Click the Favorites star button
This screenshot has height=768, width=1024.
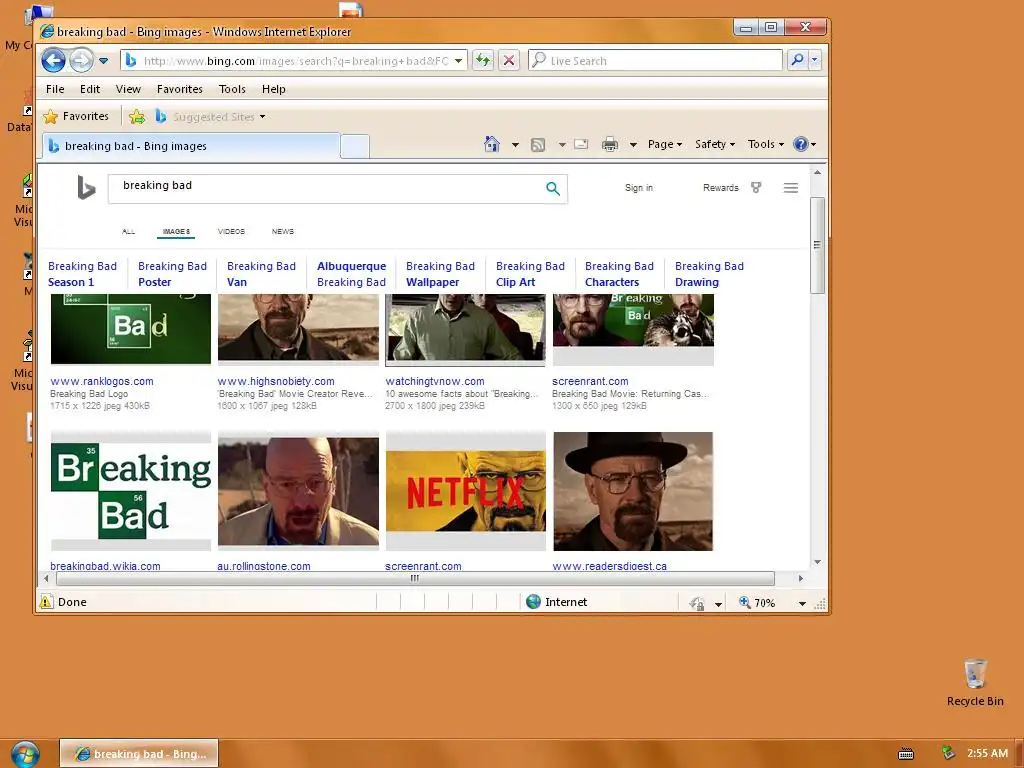coord(76,116)
